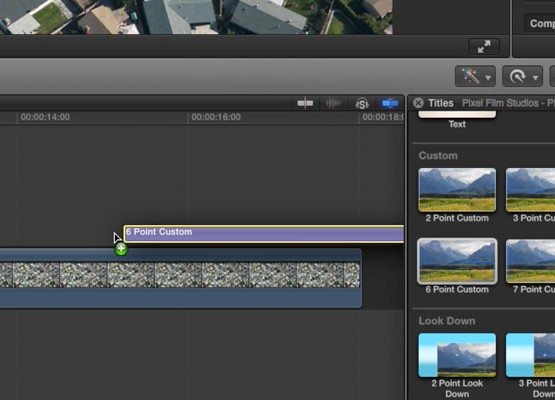
Task: Click the Titles browser heading
Action: coord(441,103)
